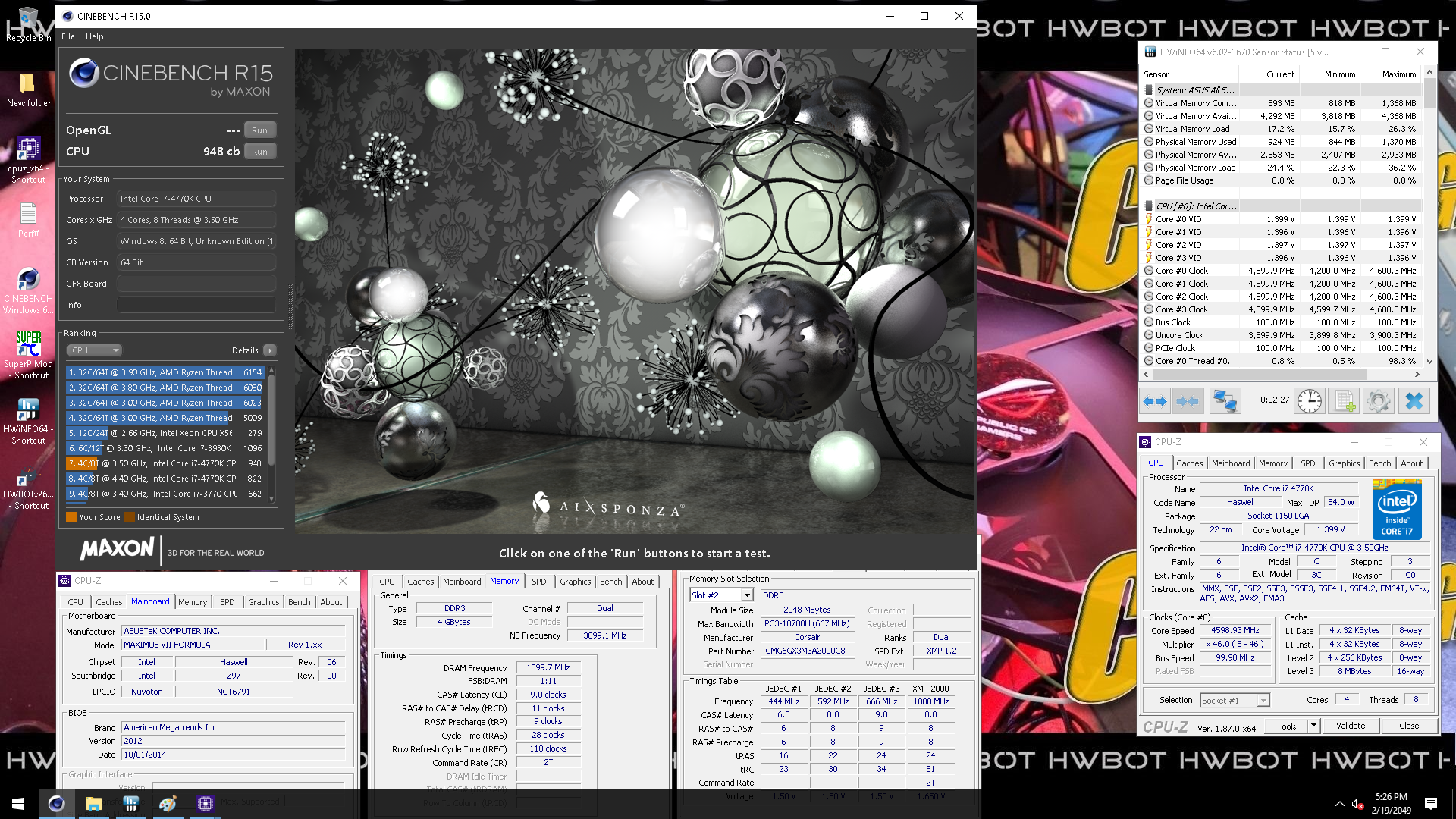
Task: Open Socket #1 selection dropdown in CPU-Z
Action: point(1263,701)
